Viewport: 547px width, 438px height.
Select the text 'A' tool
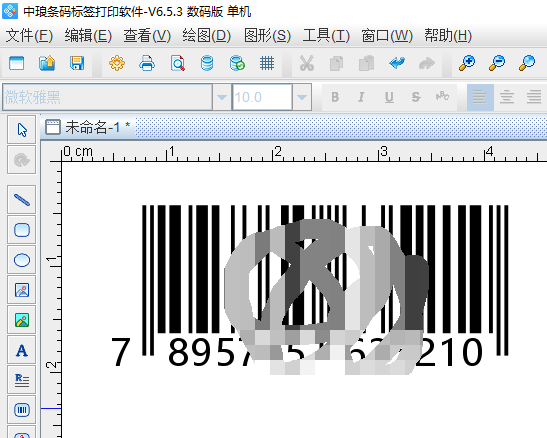pyautogui.click(x=22, y=350)
